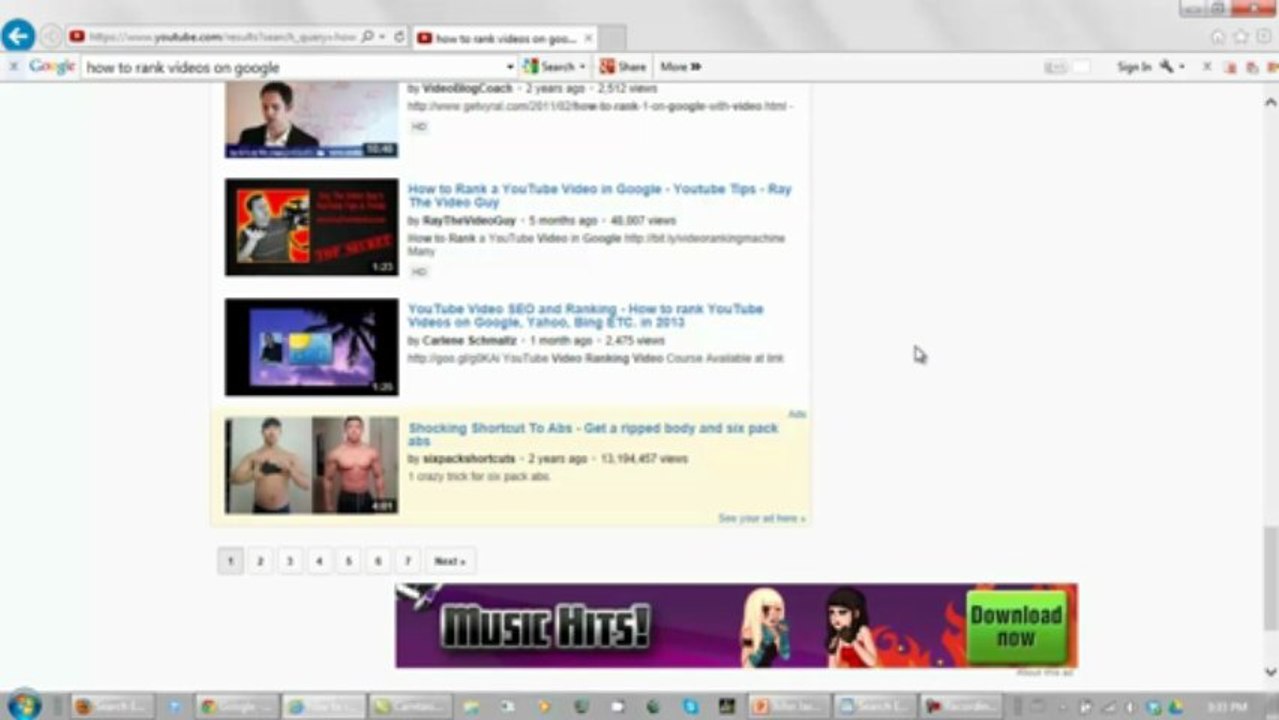The image size is (1279, 720).
Task: Click the vertical scrollbar thumb
Action: pyautogui.click(x=1270, y=578)
